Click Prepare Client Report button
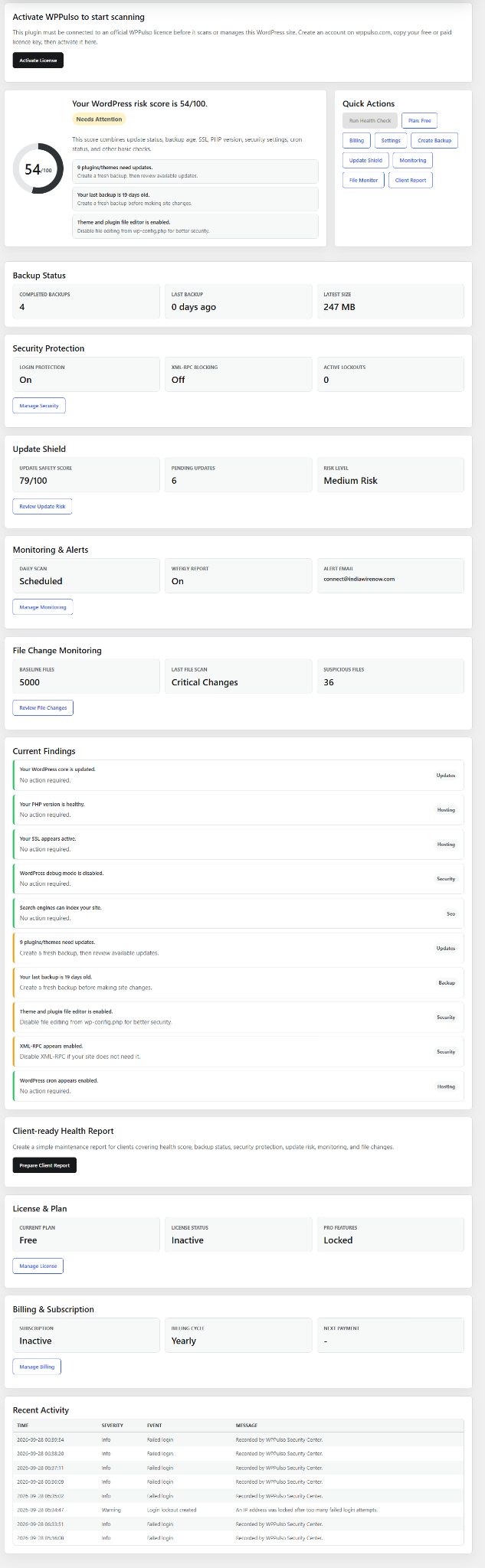Image resolution: width=485 pixels, height=1568 pixels. pos(44,1165)
